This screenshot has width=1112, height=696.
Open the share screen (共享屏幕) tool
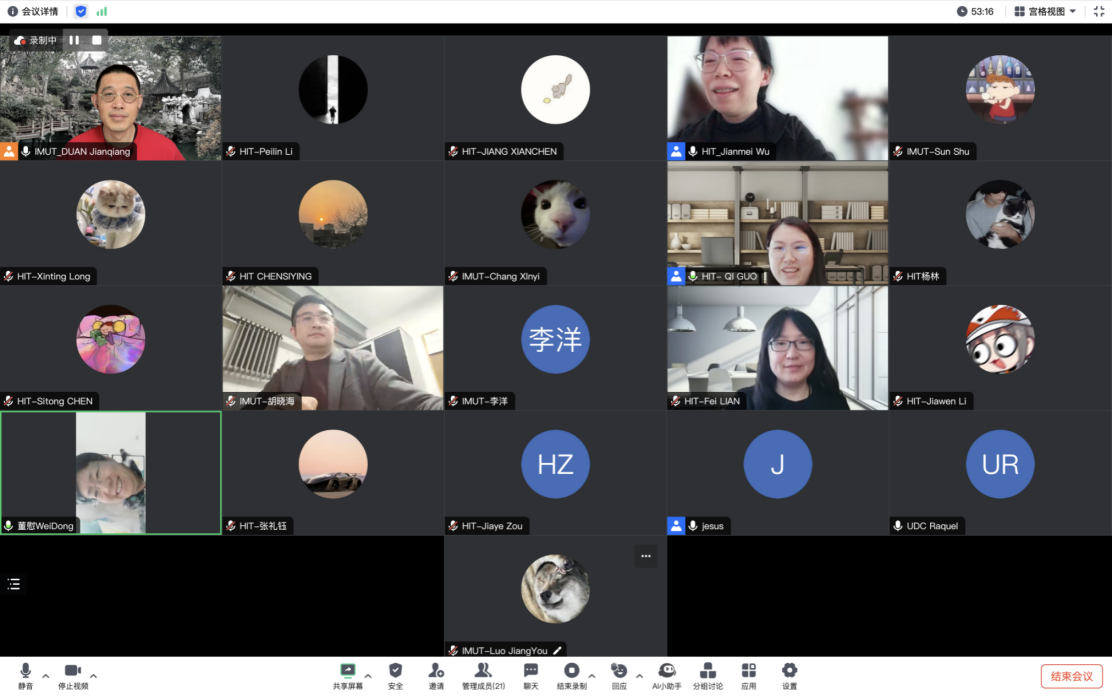tap(347, 673)
